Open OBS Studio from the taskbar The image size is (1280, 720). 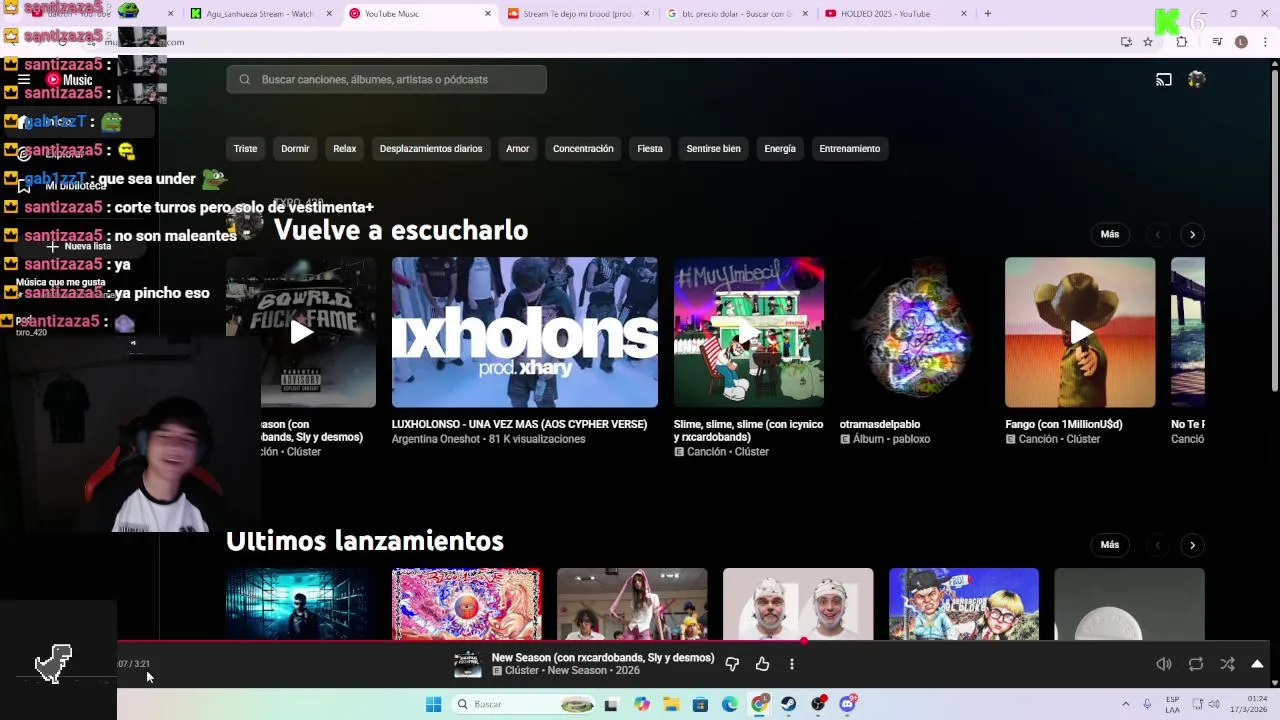tap(818, 705)
